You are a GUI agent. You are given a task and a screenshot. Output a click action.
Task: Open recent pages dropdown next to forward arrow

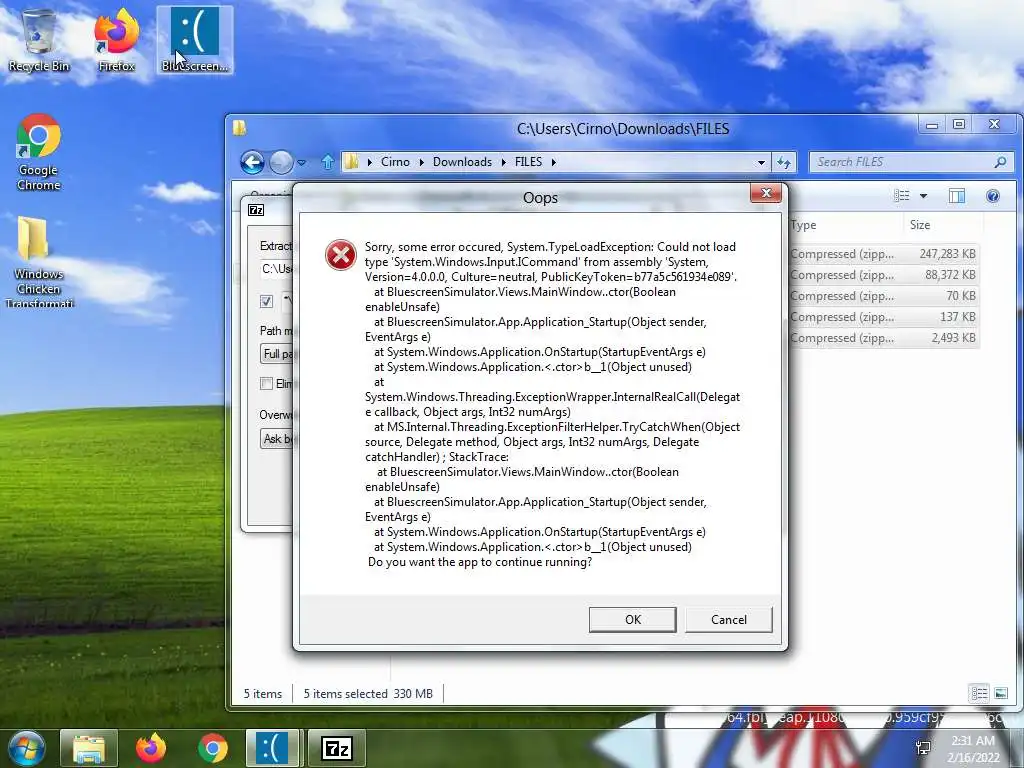click(x=302, y=163)
